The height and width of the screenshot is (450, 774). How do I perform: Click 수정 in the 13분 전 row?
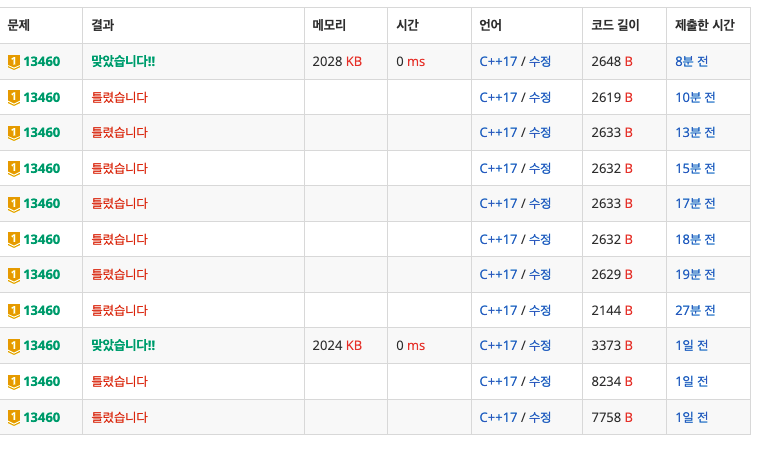[540, 133]
